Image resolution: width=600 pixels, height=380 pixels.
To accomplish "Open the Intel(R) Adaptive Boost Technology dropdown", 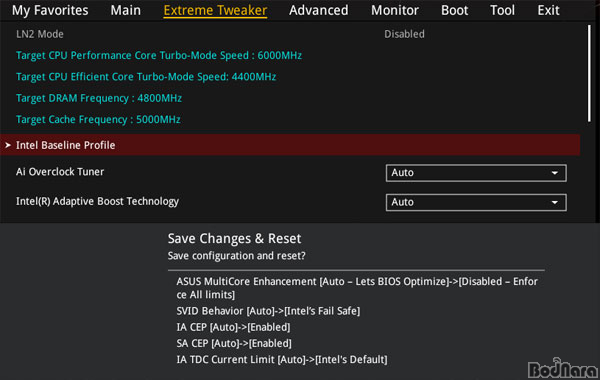I will click(x=476, y=202).
